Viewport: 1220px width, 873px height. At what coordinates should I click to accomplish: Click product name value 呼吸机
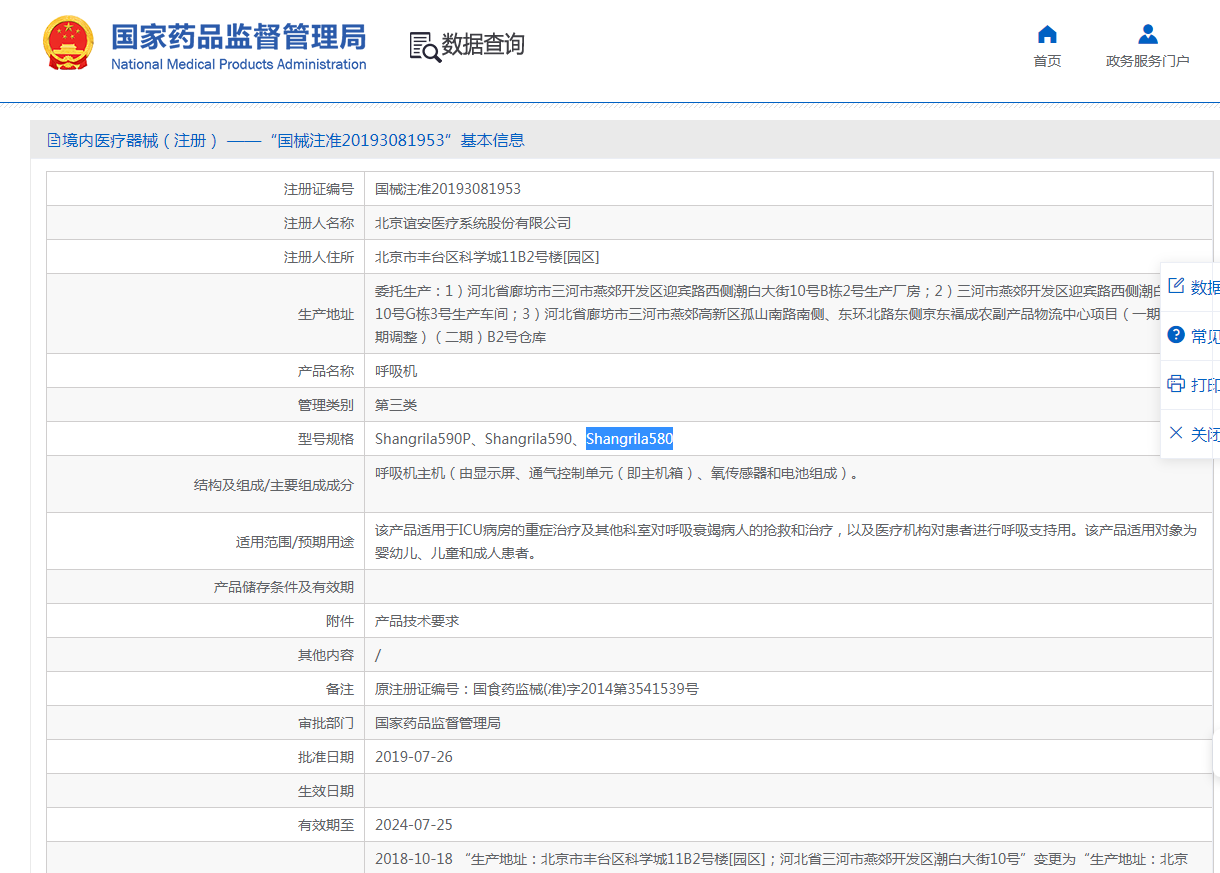click(396, 371)
